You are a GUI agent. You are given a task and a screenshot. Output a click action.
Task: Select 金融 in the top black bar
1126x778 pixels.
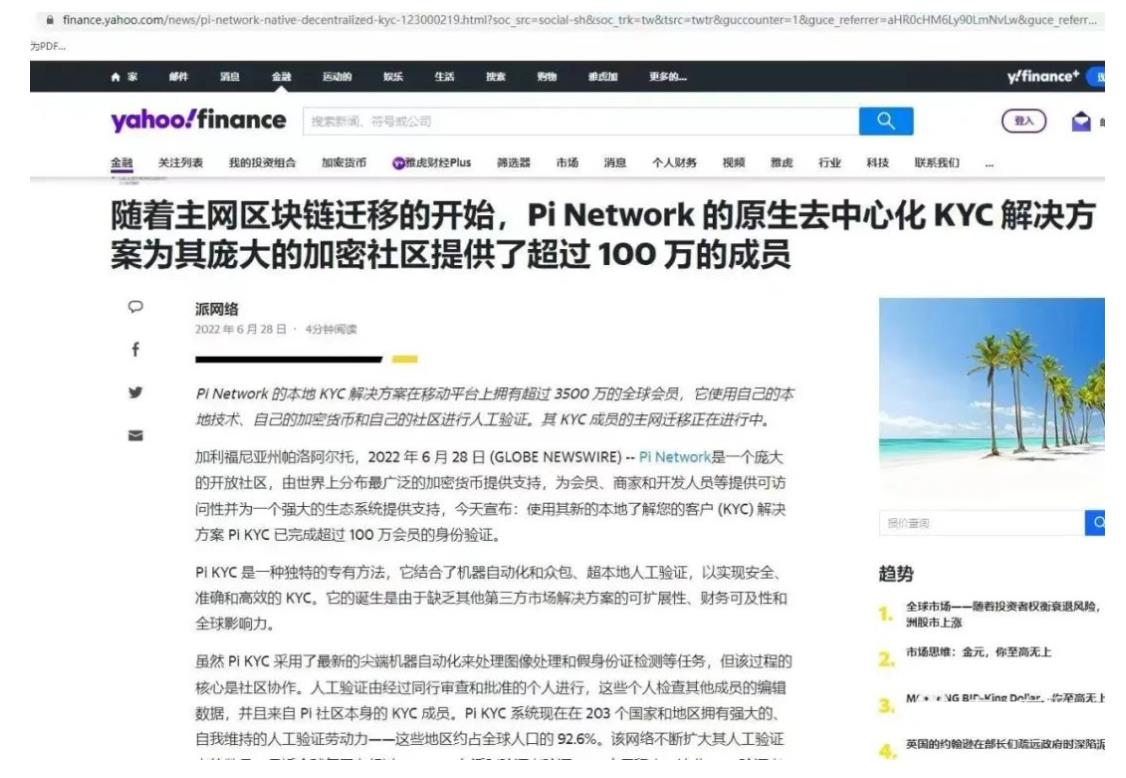[282, 77]
